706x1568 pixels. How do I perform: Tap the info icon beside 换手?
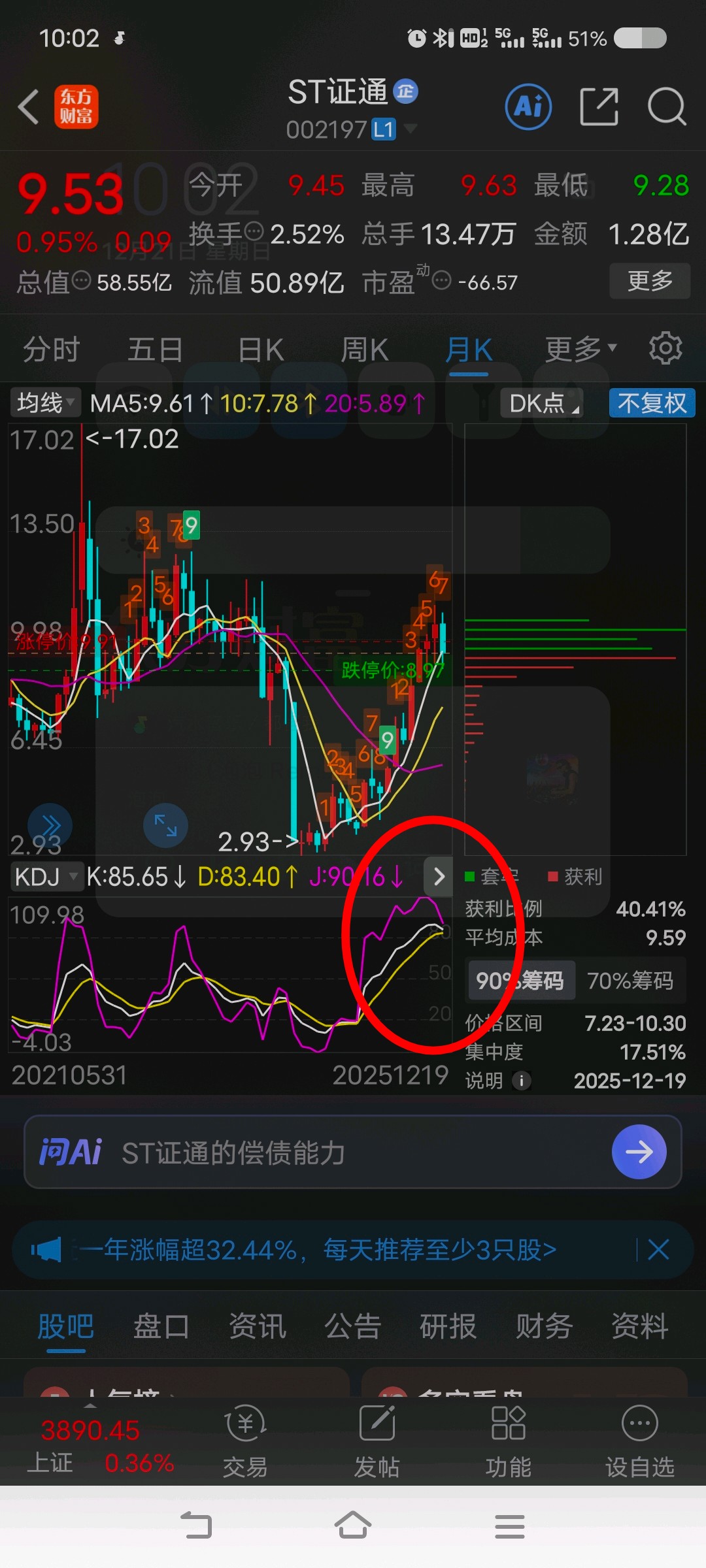pos(254,231)
